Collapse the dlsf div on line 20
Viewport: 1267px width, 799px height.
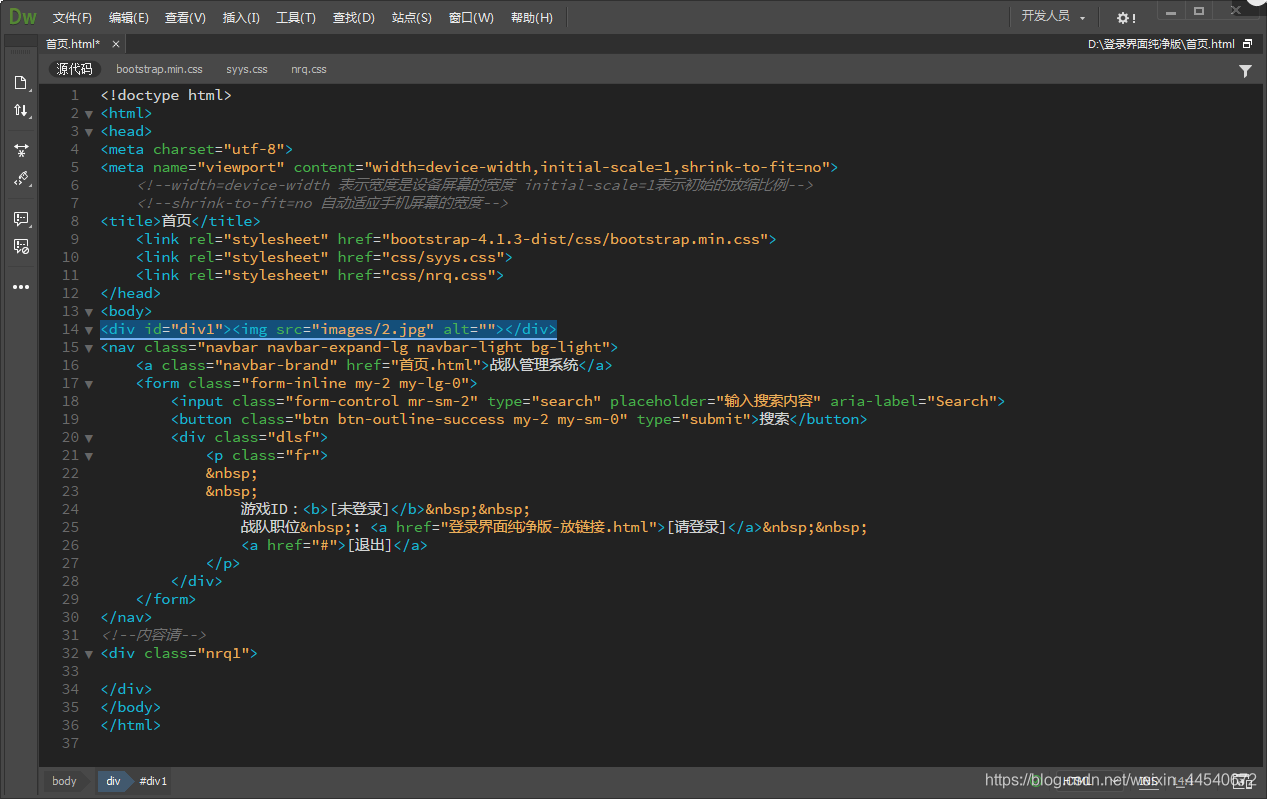pos(89,438)
